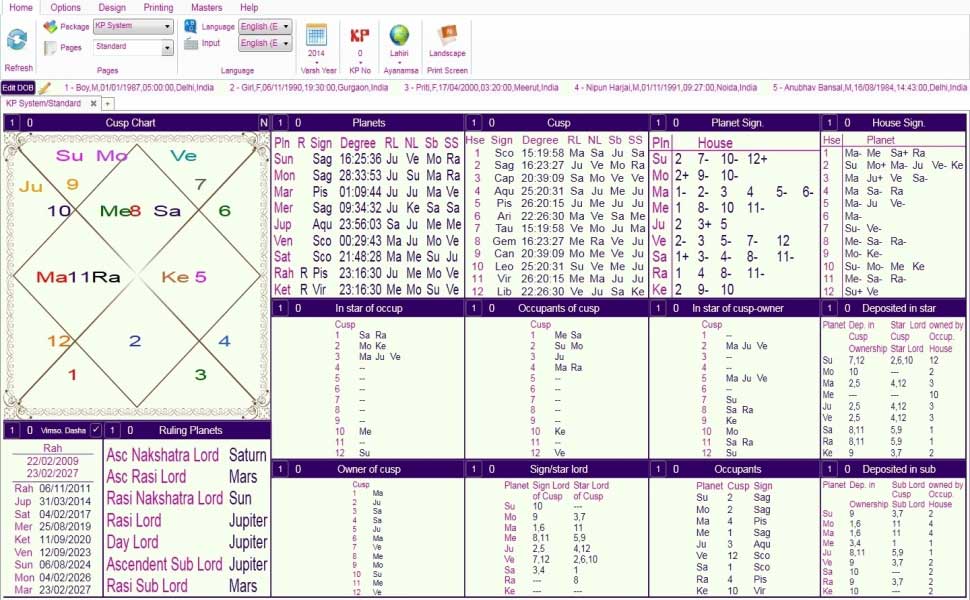Select record 3 - Priti, Meerut
The image size is (970, 600).
tap(481, 88)
